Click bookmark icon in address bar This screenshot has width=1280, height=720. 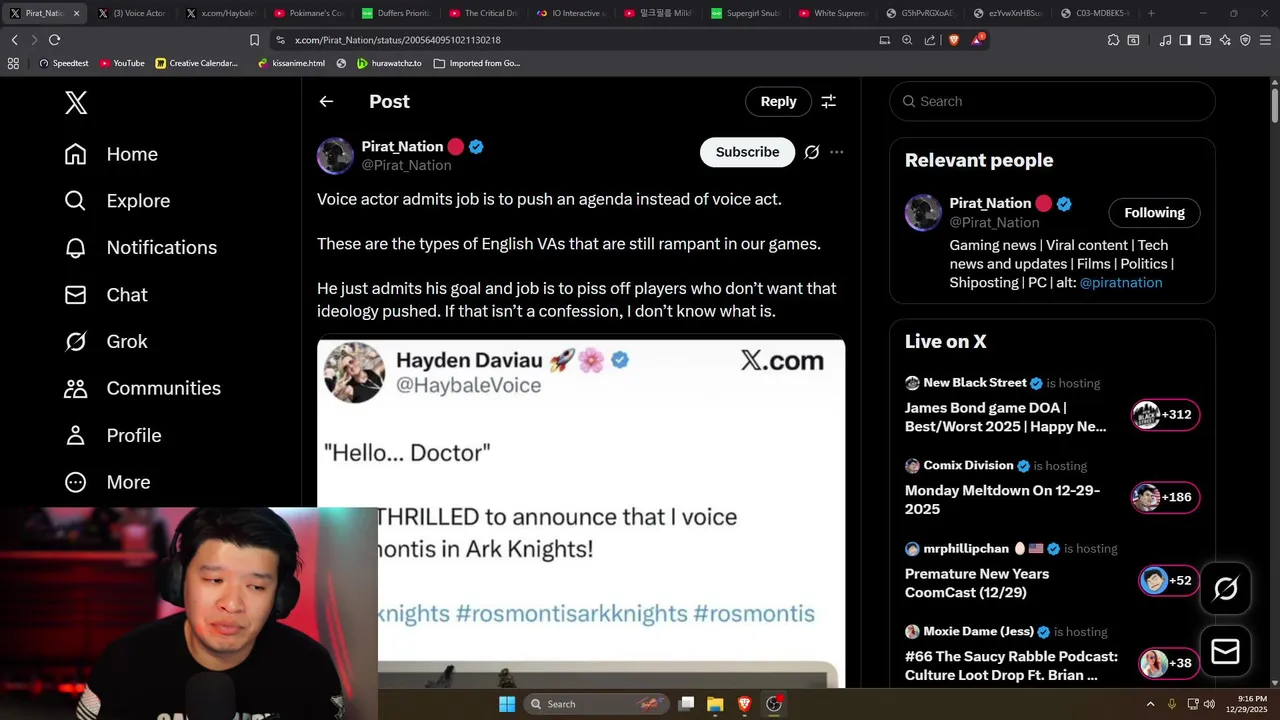pos(254,40)
